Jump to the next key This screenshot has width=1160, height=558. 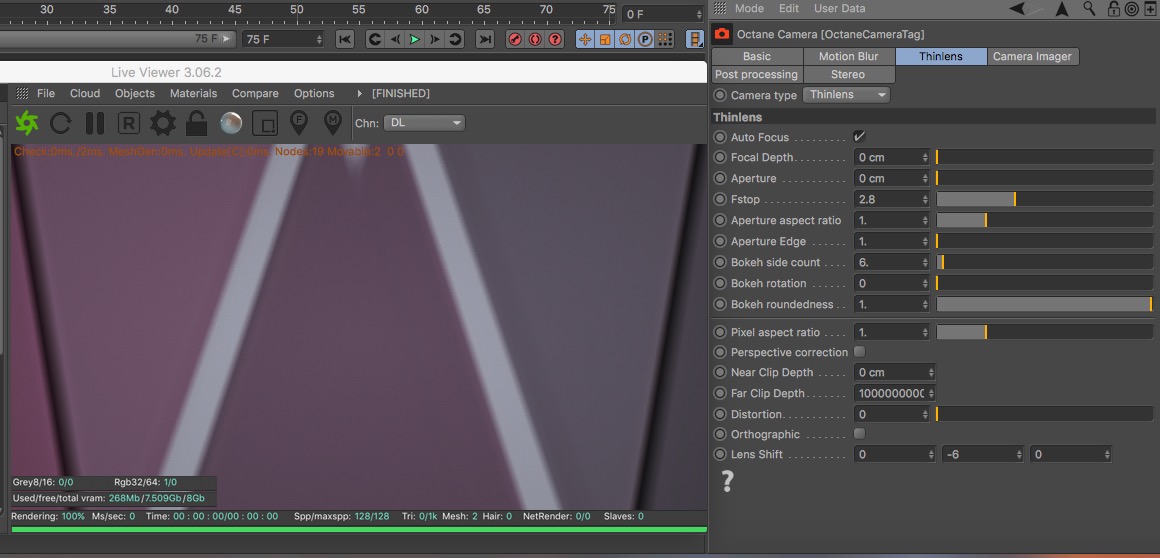pyautogui.click(x=455, y=39)
